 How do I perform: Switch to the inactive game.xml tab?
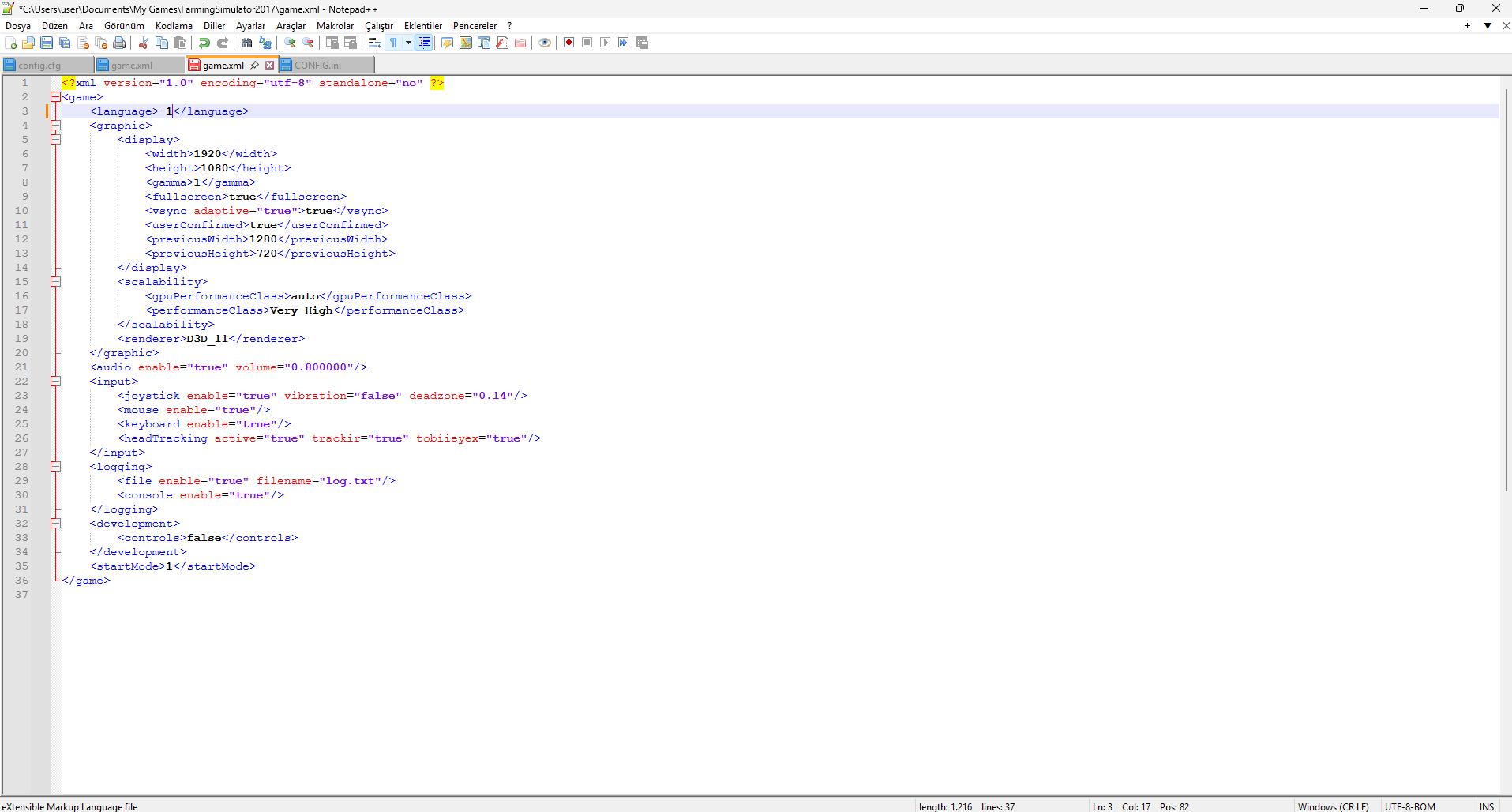point(140,66)
